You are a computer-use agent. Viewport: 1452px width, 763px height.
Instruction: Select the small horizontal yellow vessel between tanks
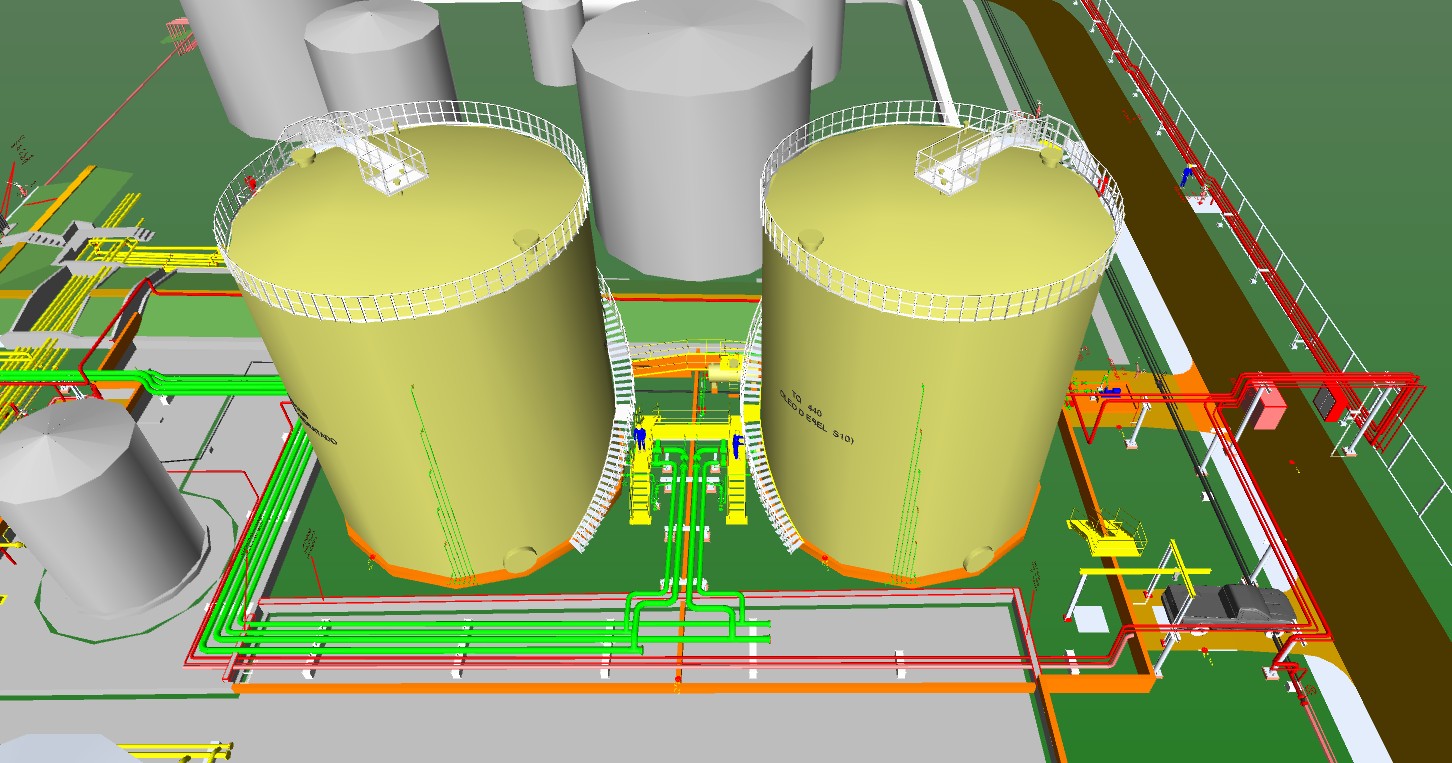722,370
